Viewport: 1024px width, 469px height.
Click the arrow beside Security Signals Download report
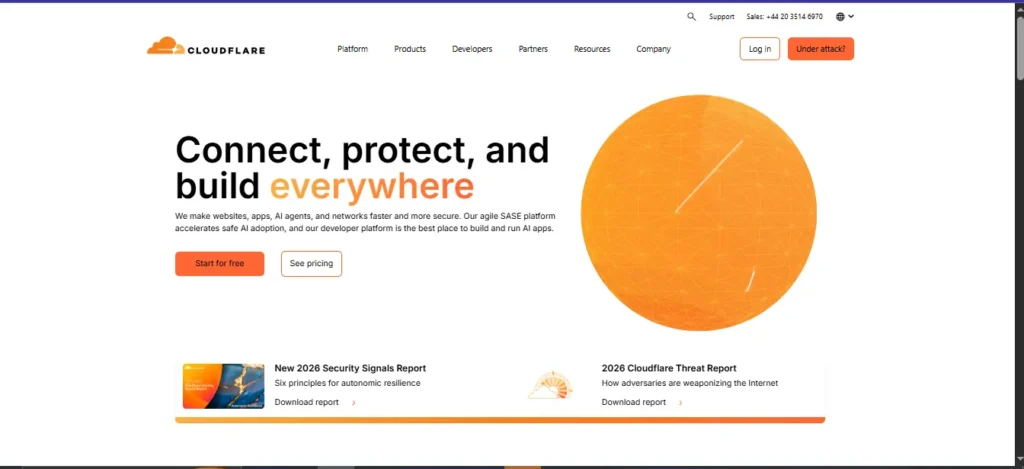[x=354, y=403]
